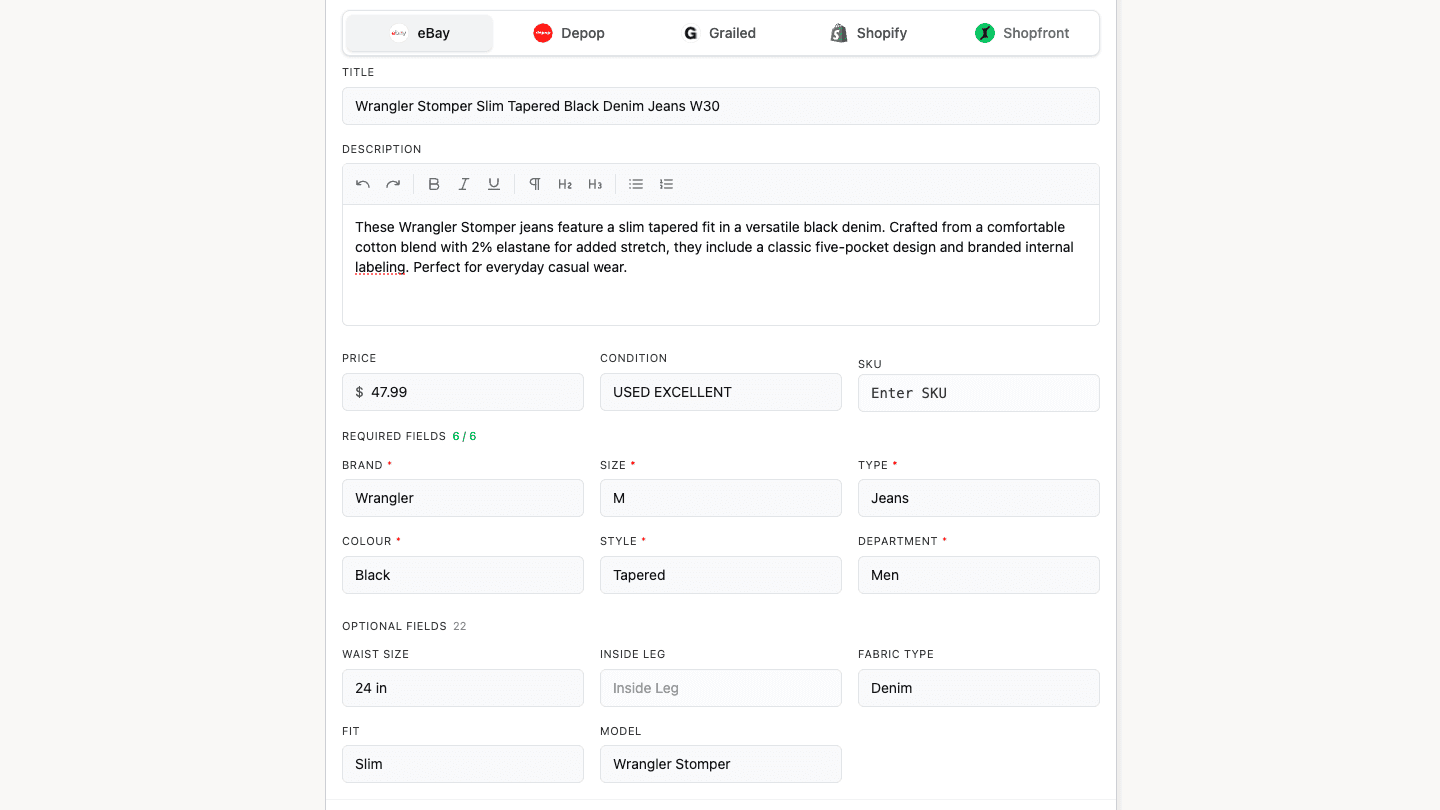This screenshot has height=810, width=1440.
Task: Click the "OPTIONAL FIELDS" section label
Action: [394, 626]
